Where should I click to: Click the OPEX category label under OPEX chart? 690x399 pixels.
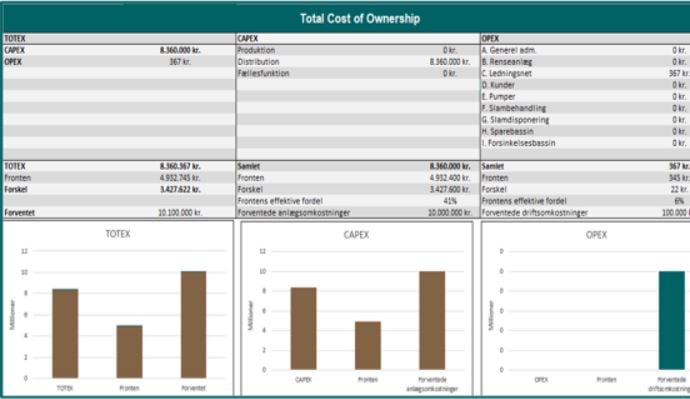[541, 380]
